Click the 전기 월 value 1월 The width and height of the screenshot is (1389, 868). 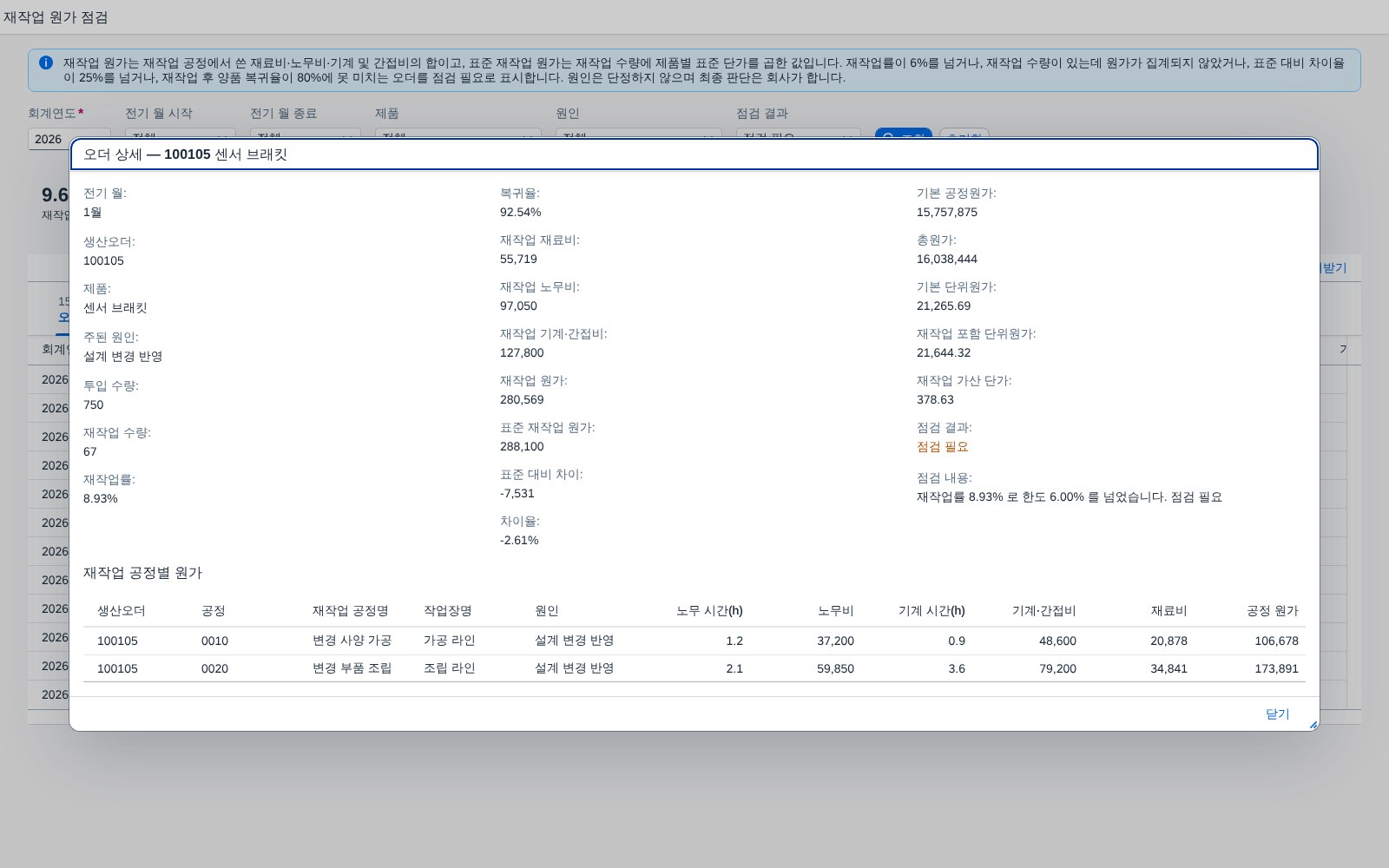(x=92, y=212)
